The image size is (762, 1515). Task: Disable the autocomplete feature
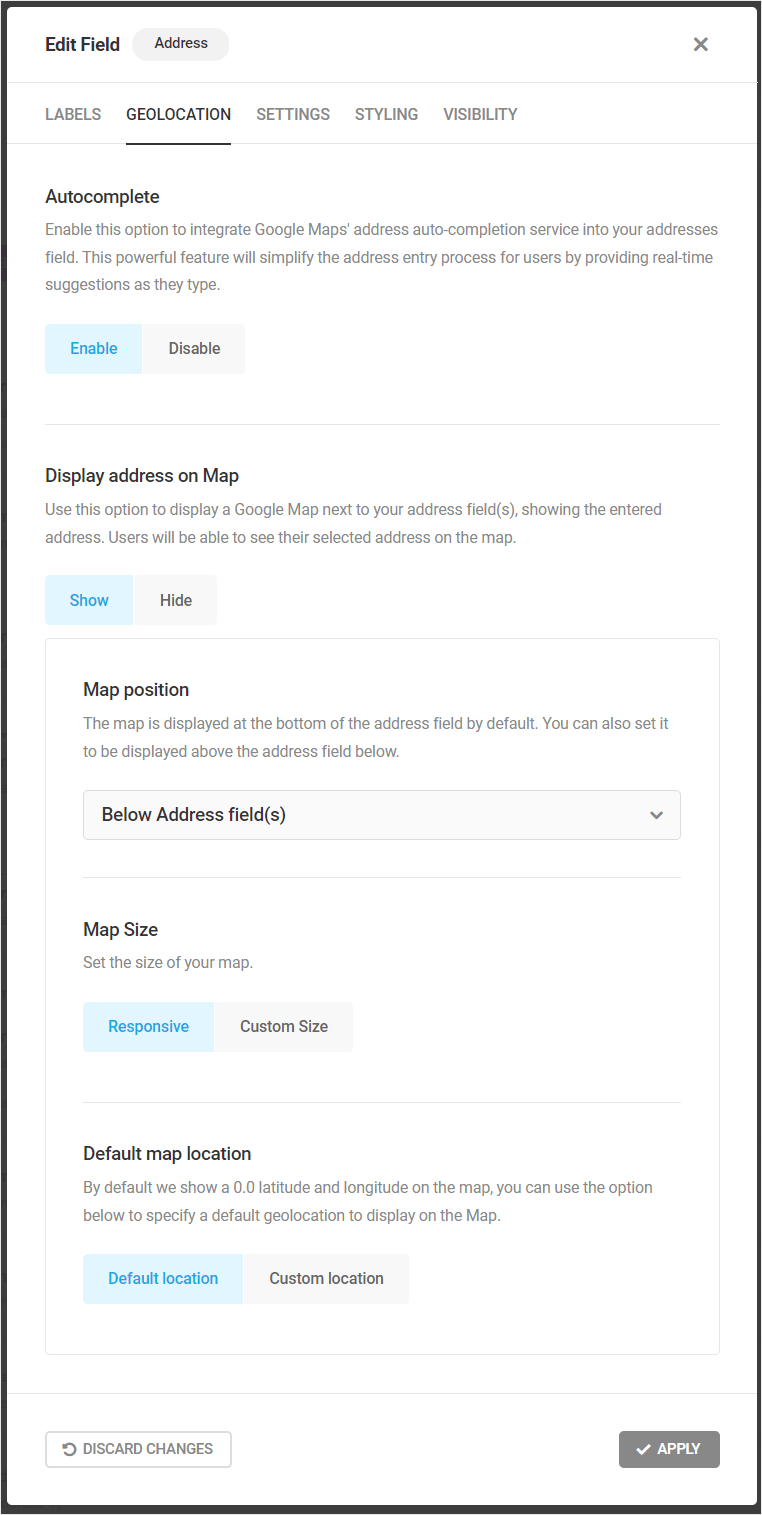[x=193, y=348]
